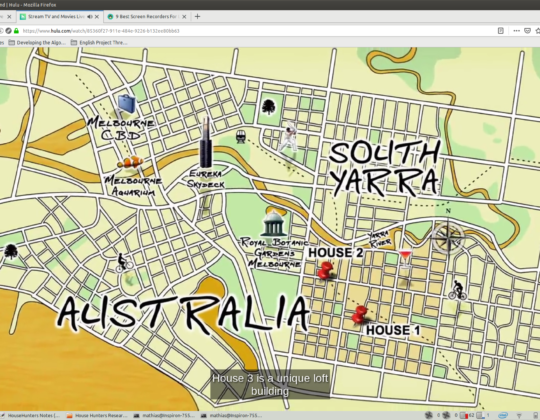This screenshot has height=420, width=540.
Task: Close the 9 Best Screen Recorders tab
Action: click(x=184, y=17)
